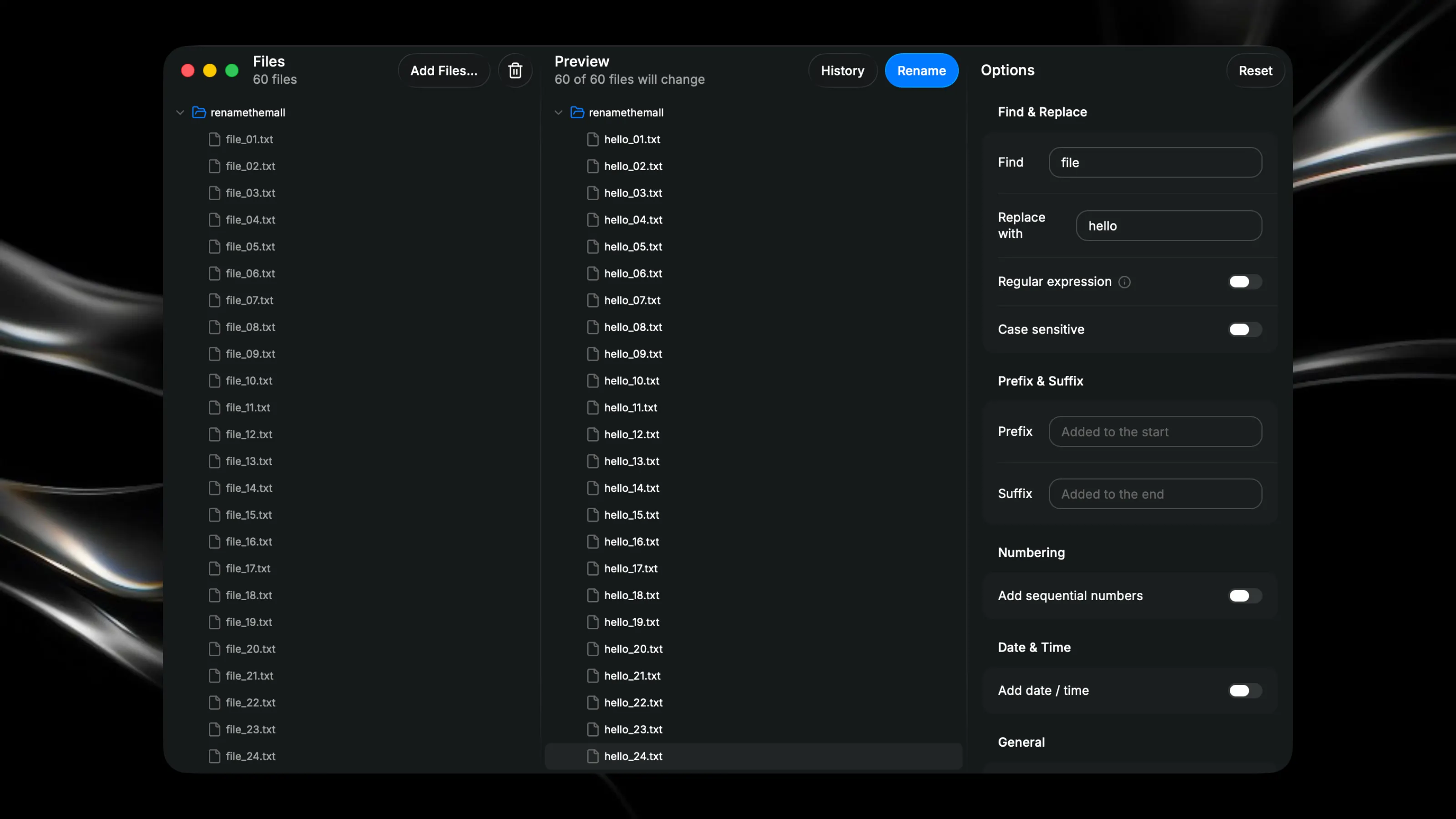The image size is (1456, 819).
Task: Click the file icon beside file_12.txt
Action: pos(214,435)
